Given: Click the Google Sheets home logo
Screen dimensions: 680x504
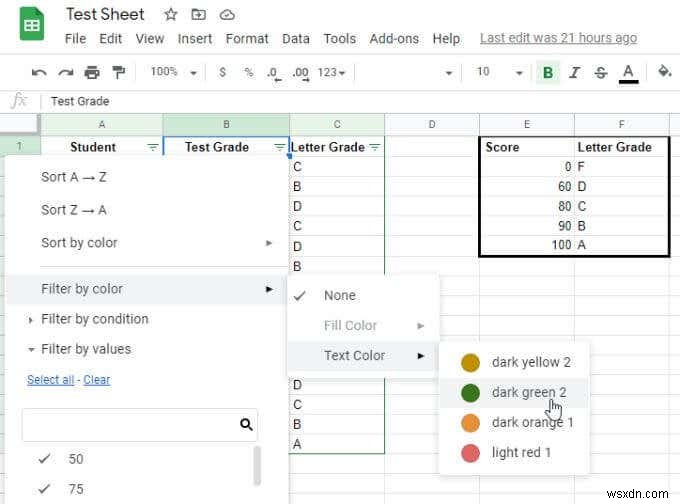Looking at the screenshot, I should coord(32,24).
